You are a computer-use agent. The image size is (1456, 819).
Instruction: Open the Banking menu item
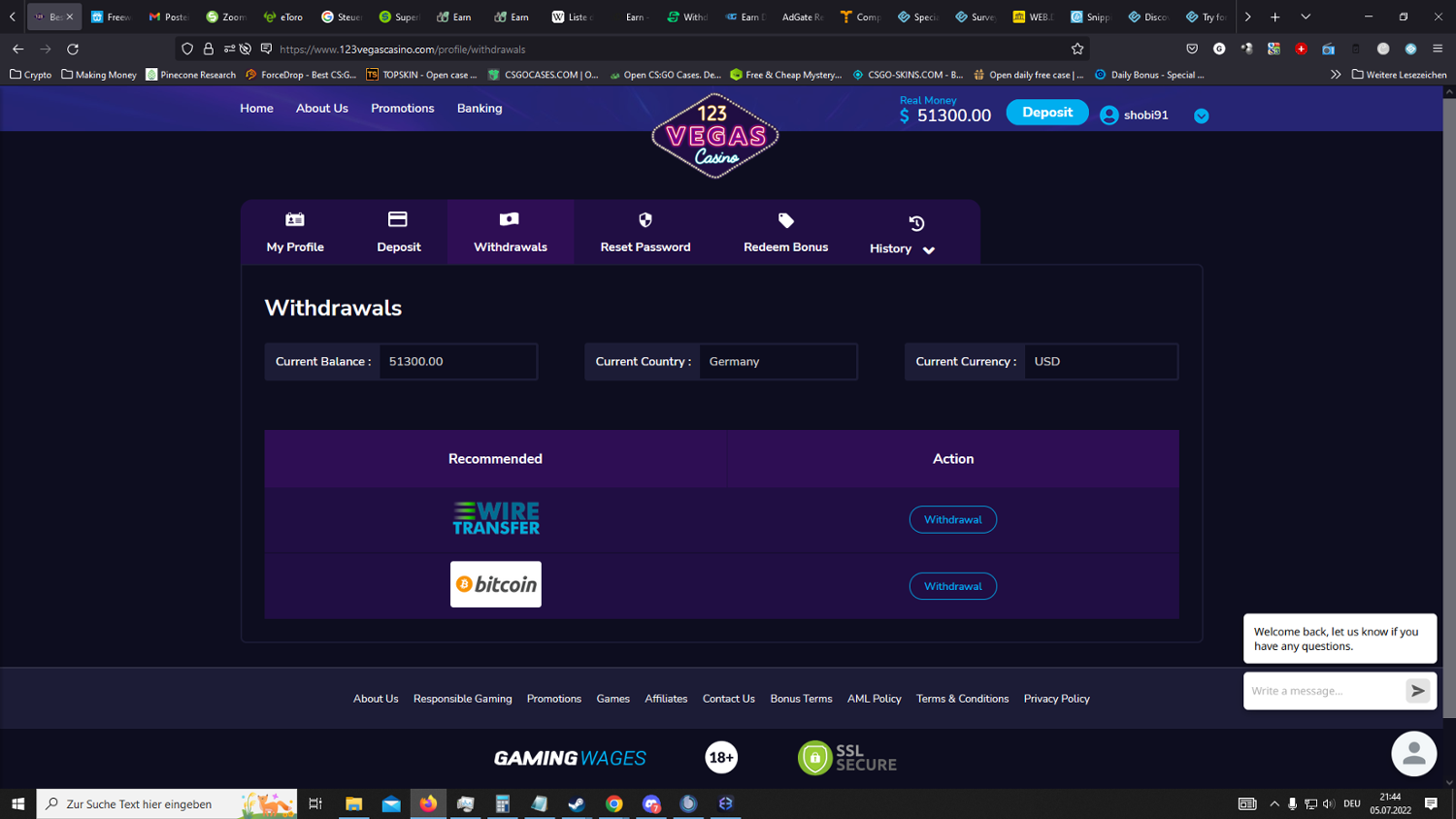480,109
